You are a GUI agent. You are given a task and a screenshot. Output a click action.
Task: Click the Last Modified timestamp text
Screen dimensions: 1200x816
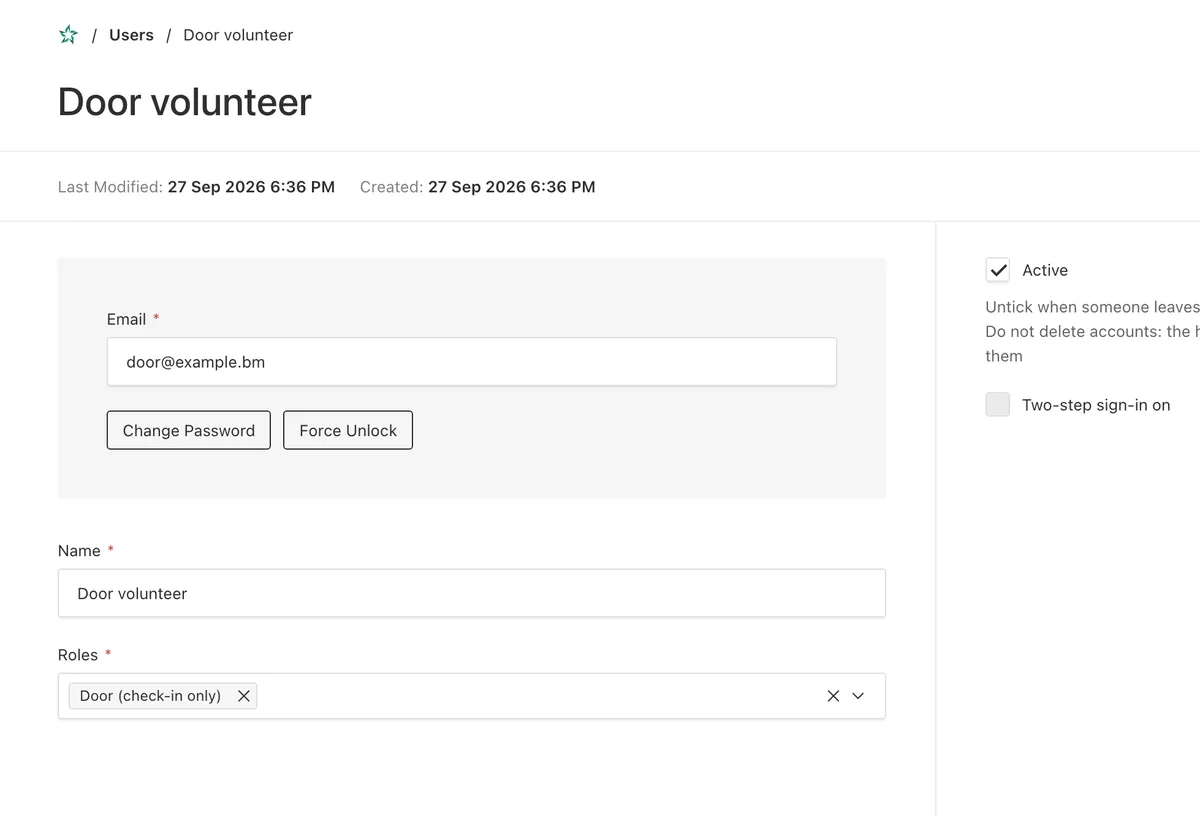251,187
